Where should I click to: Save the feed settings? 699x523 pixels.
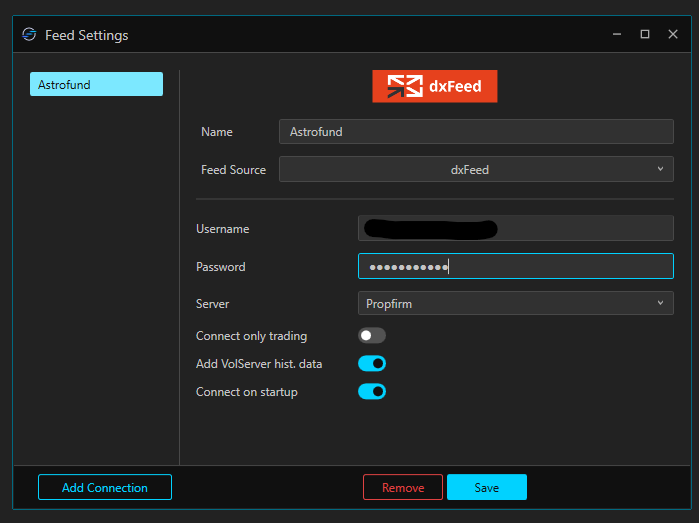pos(486,488)
